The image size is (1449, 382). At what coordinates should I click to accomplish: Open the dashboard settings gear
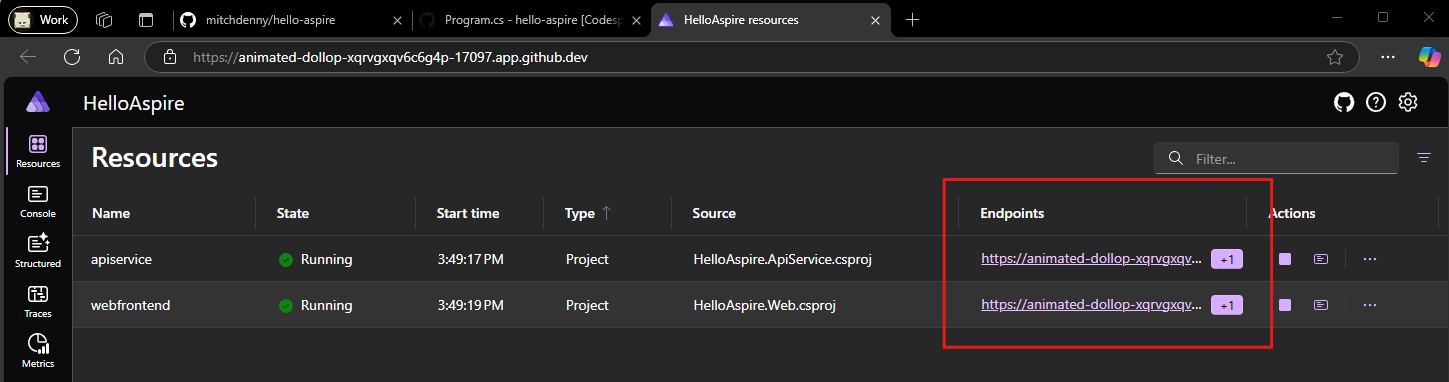(1408, 102)
